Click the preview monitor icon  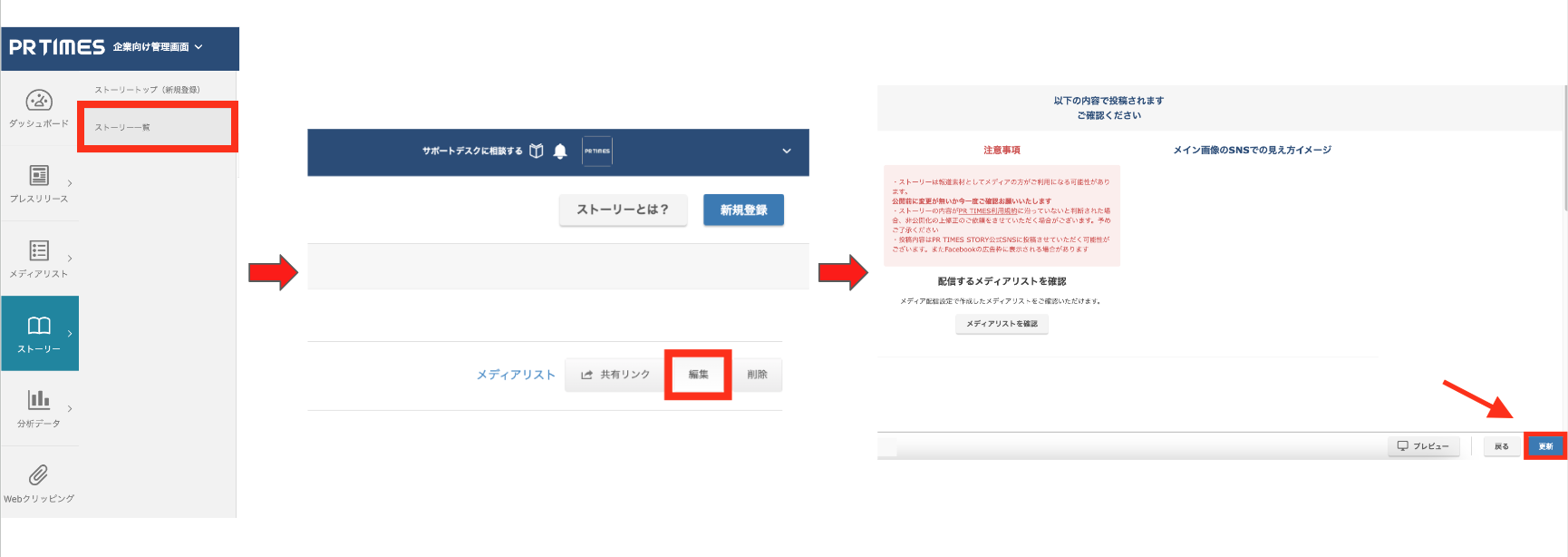click(1402, 446)
